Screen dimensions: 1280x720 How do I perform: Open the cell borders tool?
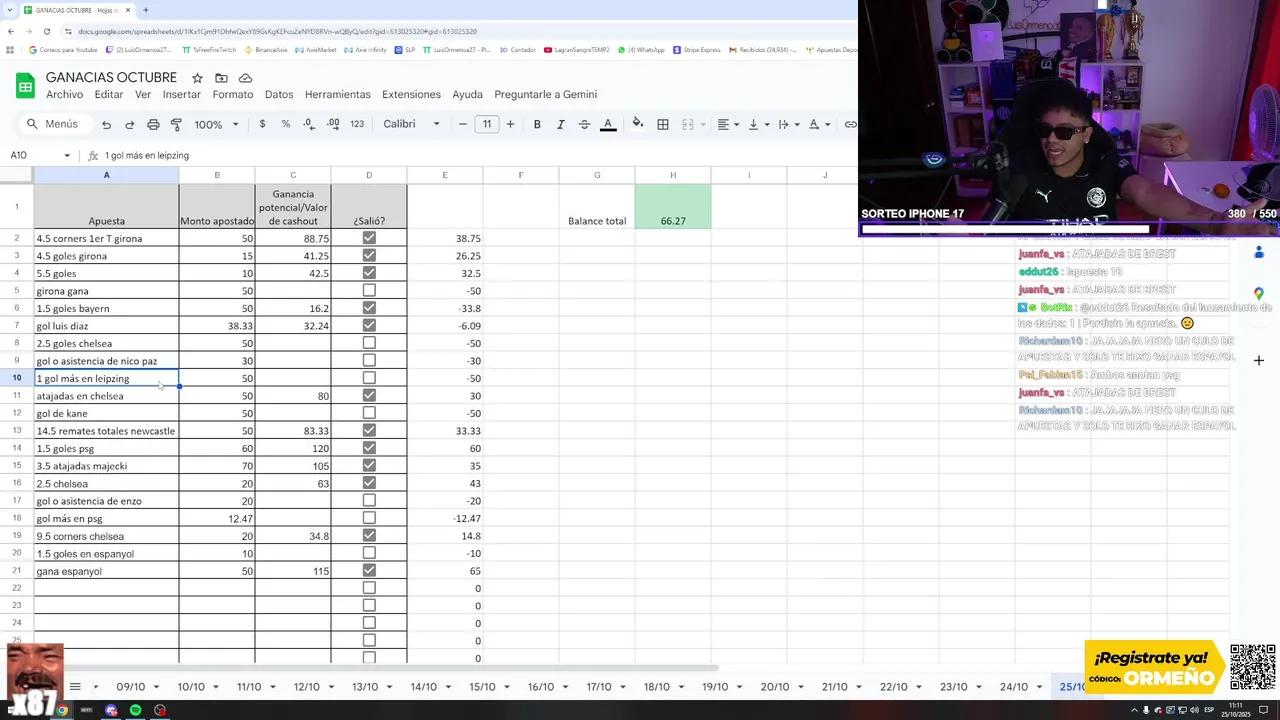tap(663, 124)
